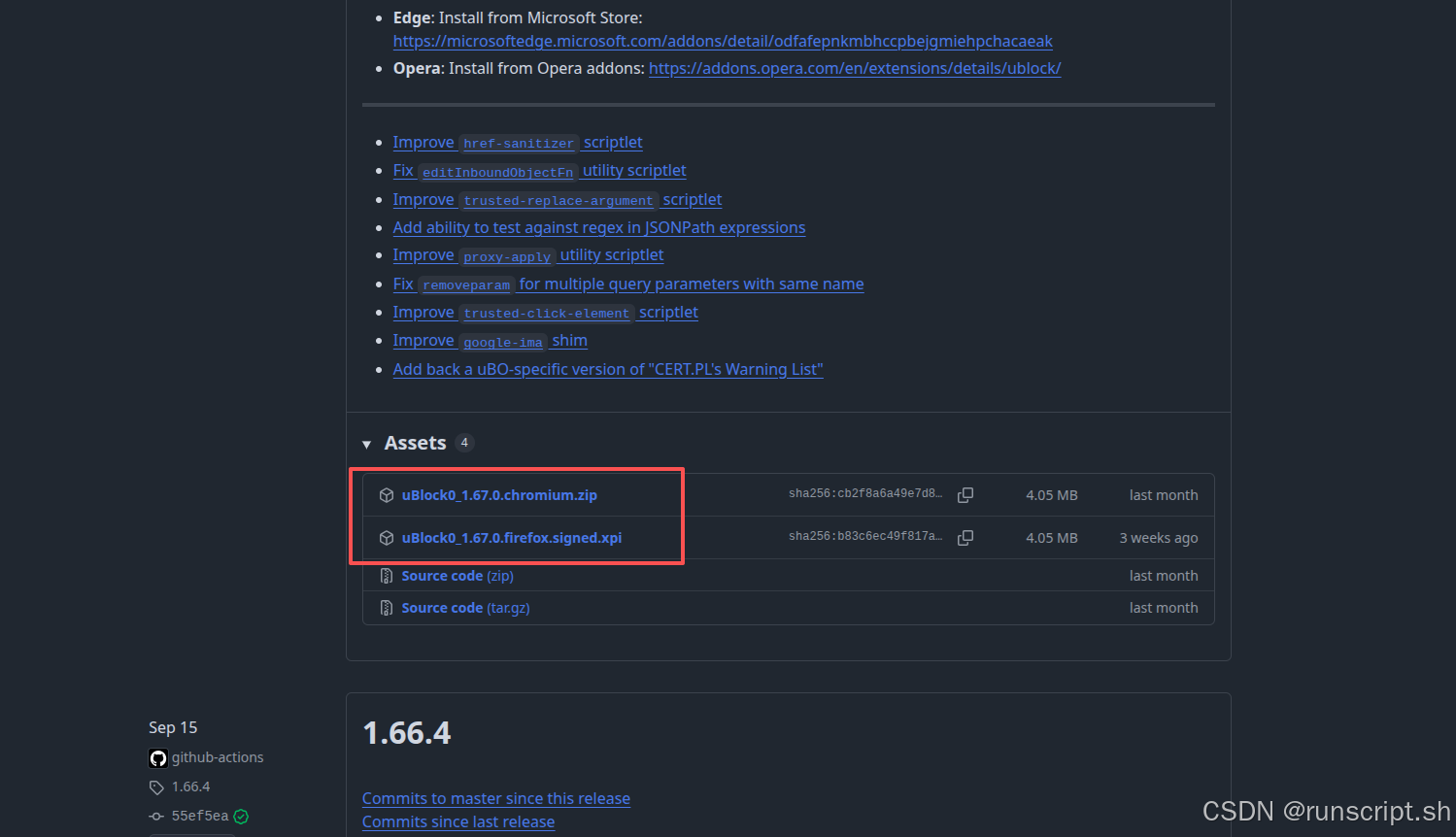Click package icon beside chromium.zip asset
The height and width of the screenshot is (837, 1456).
point(387,495)
